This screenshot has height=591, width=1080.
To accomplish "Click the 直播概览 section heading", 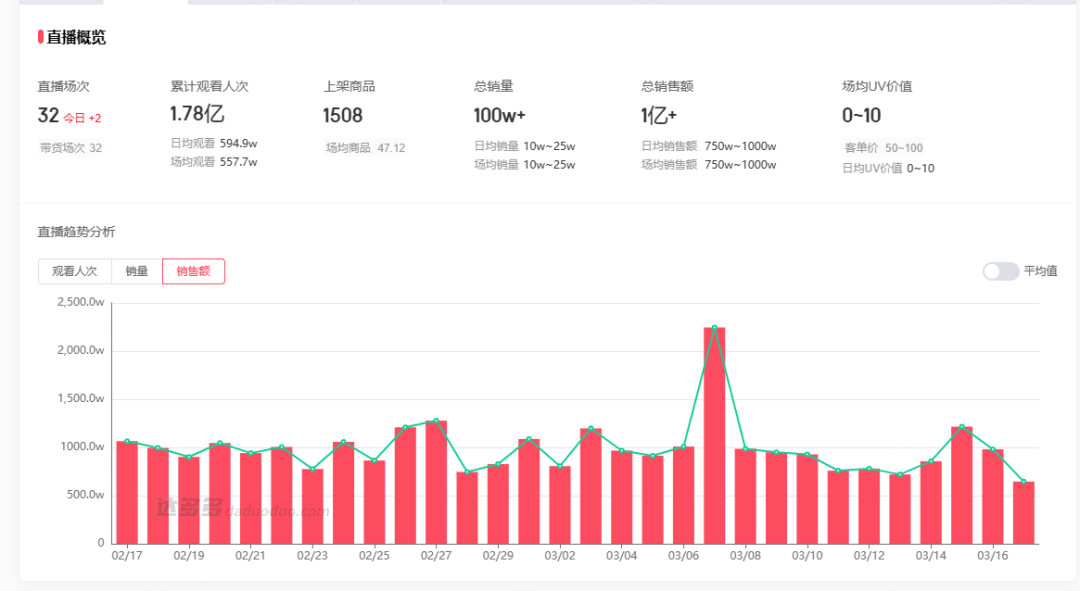I will 76,37.
